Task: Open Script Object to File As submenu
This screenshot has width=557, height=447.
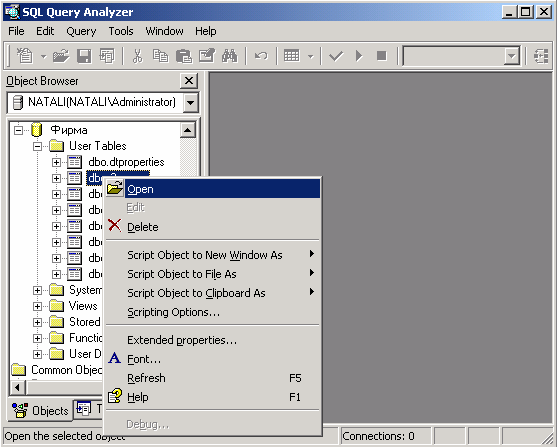Action: coord(213,274)
